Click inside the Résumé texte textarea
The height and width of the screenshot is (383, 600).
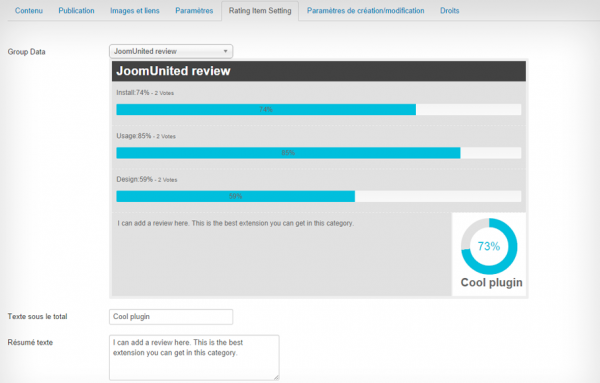194,358
